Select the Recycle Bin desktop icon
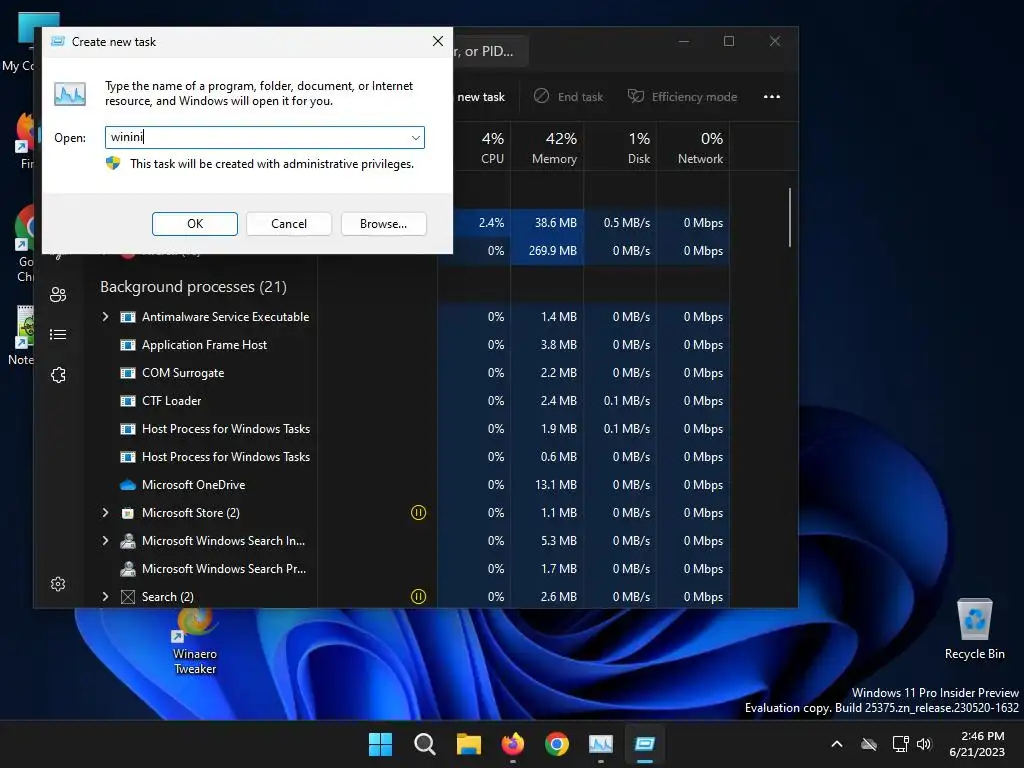1024x768 pixels. [974, 629]
